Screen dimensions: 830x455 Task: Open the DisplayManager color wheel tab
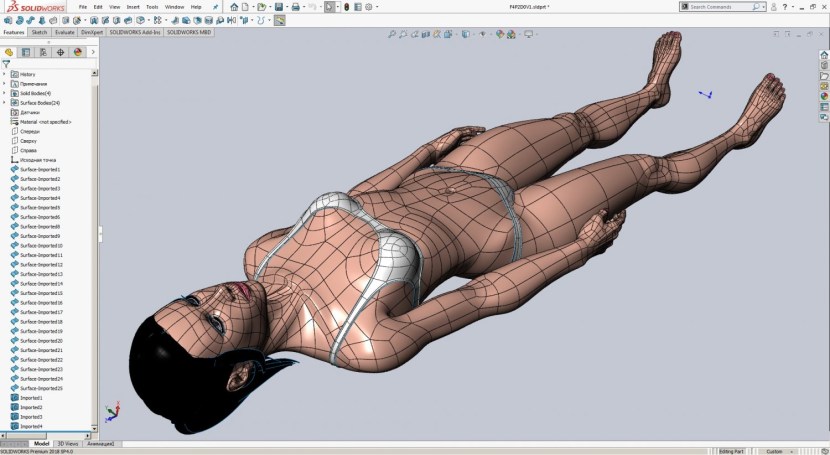[x=77, y=52]
